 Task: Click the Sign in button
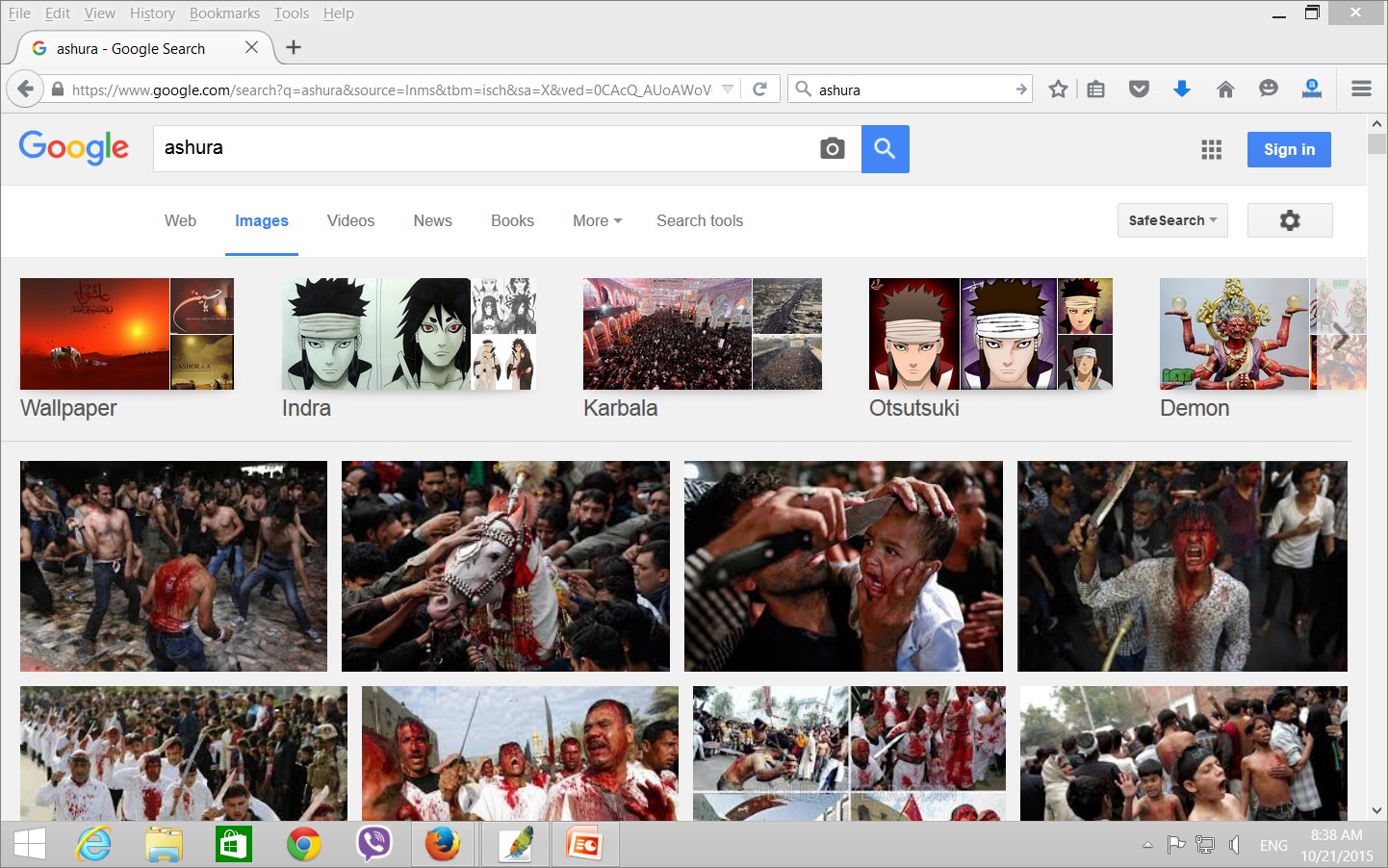(1289, 149)
